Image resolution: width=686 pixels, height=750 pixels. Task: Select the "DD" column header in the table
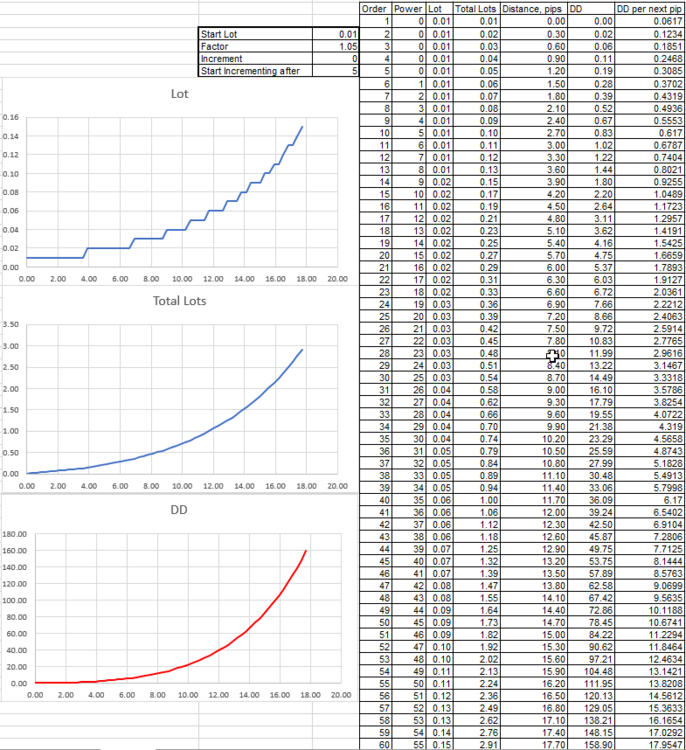click(x=591, y=9)
